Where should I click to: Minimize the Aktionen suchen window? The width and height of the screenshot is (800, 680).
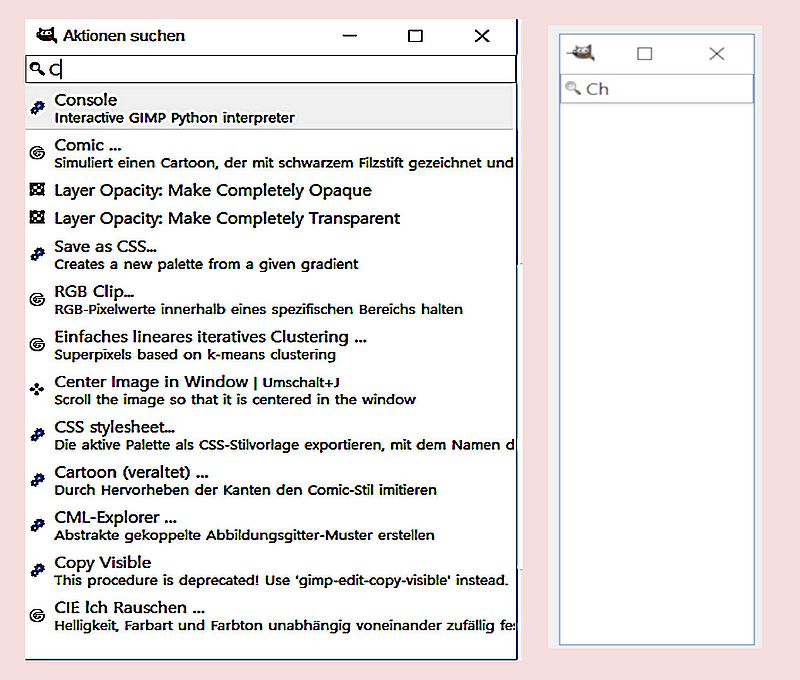click(349, 36)
